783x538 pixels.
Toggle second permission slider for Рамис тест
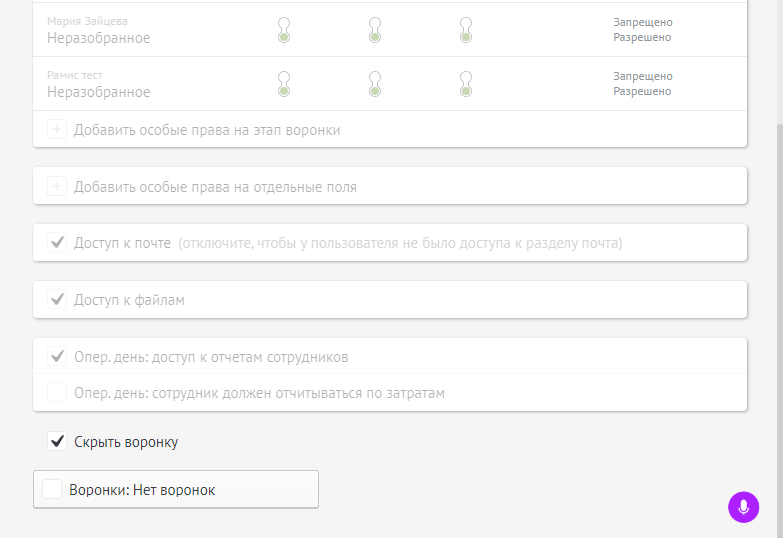point(375,84)
